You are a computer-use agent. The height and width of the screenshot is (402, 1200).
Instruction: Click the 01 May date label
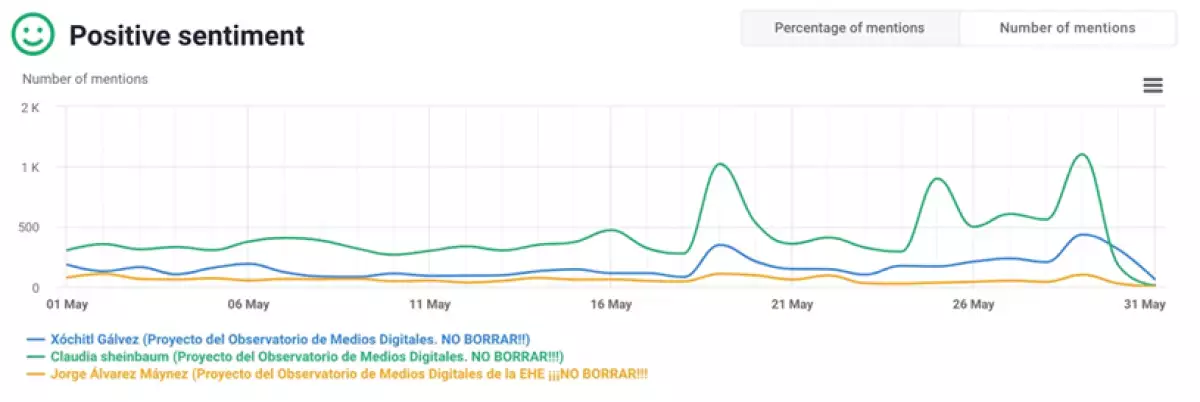tap(66, 304)
